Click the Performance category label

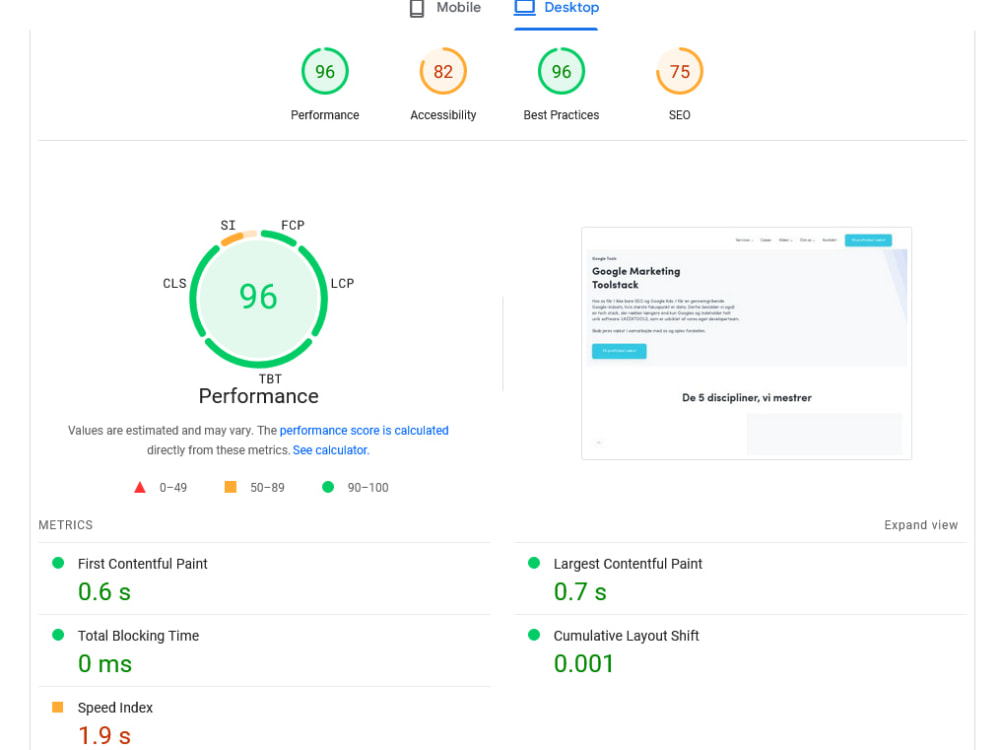[x=325, y=115]
